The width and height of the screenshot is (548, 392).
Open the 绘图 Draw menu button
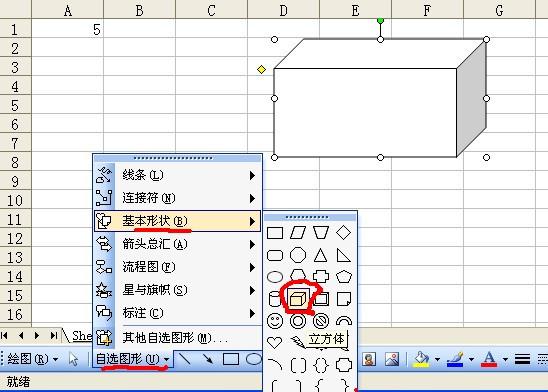[32, 359]
